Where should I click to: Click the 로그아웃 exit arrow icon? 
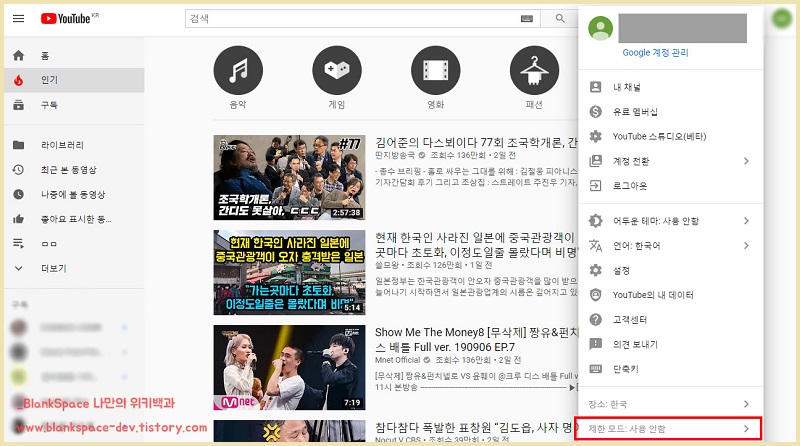595,186
